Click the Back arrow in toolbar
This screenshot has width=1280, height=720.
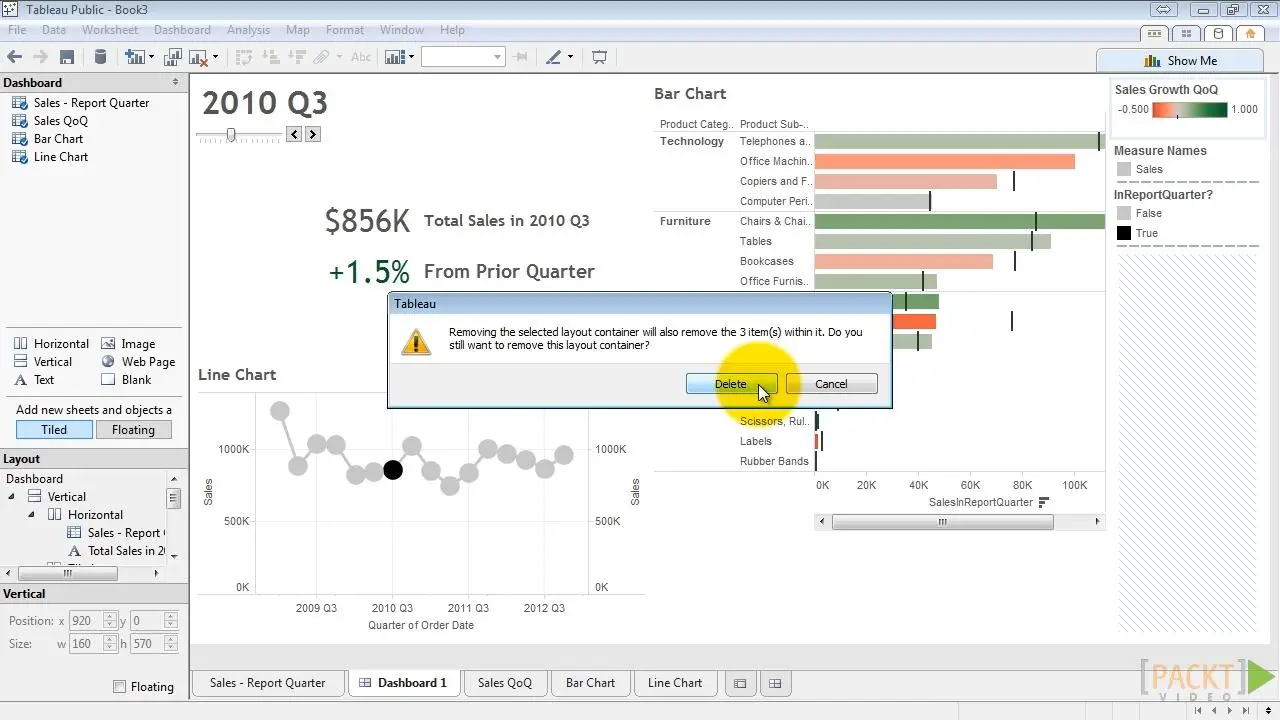coord(14,57)
